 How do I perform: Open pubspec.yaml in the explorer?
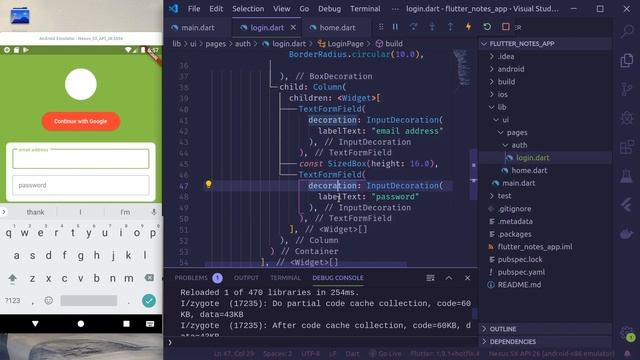tap(521, 272)
